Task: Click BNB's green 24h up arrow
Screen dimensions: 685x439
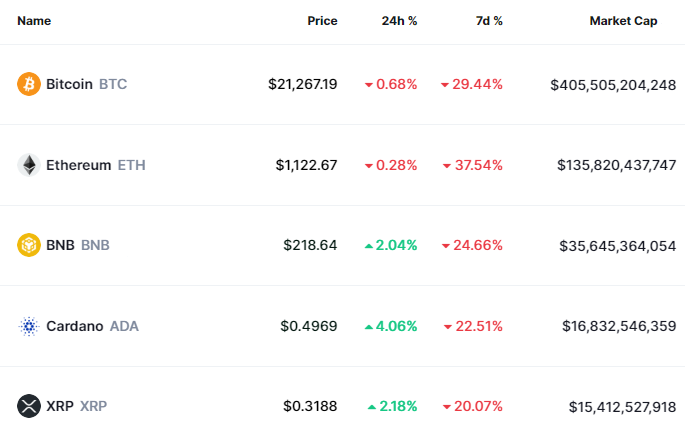Action: [x=369, y=245]
